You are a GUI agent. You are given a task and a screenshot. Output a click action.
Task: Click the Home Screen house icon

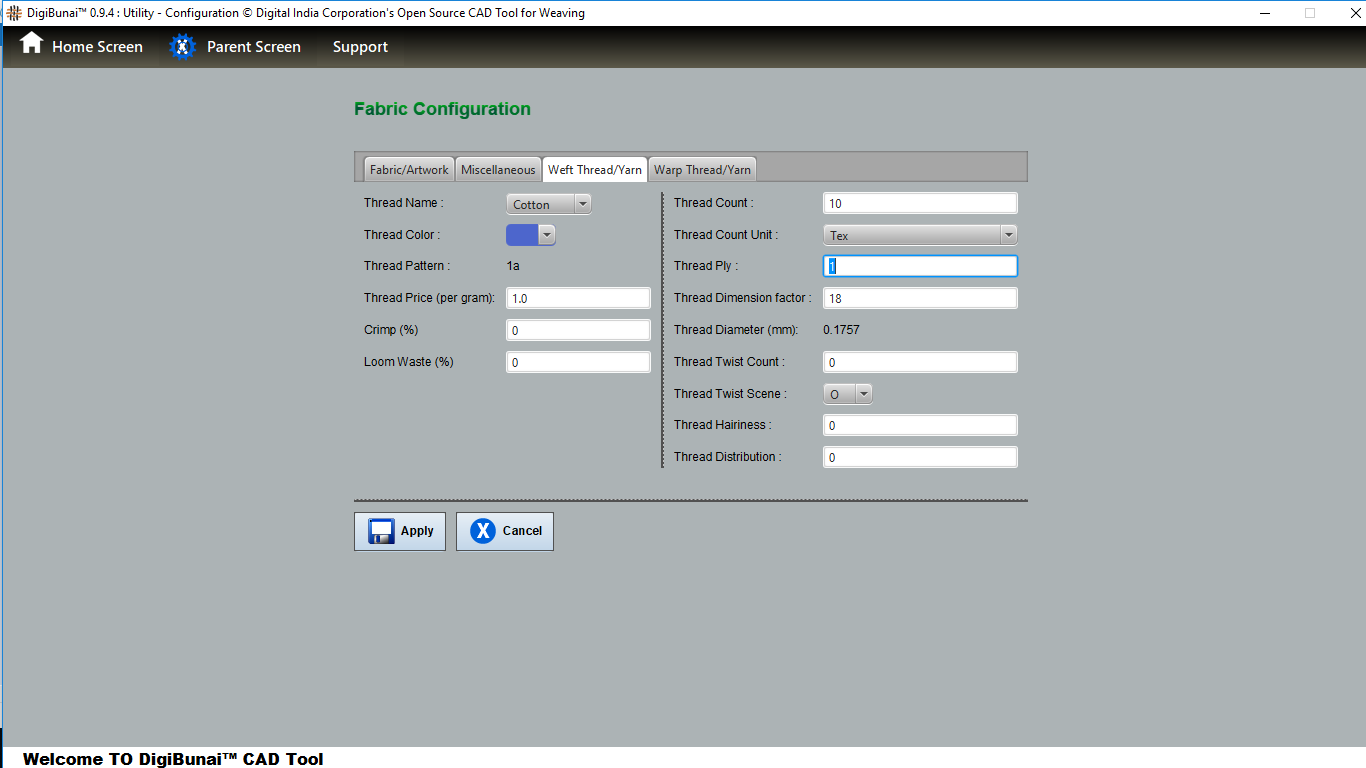point(32,44)
